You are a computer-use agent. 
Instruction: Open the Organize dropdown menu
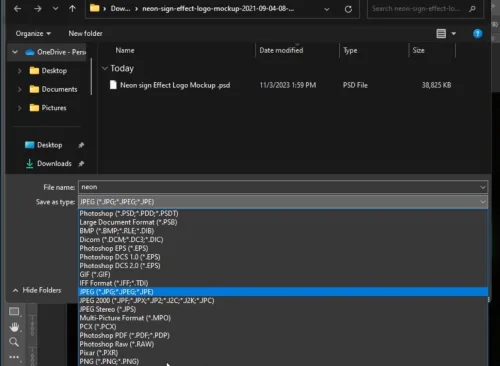click(x=33, y=34)
